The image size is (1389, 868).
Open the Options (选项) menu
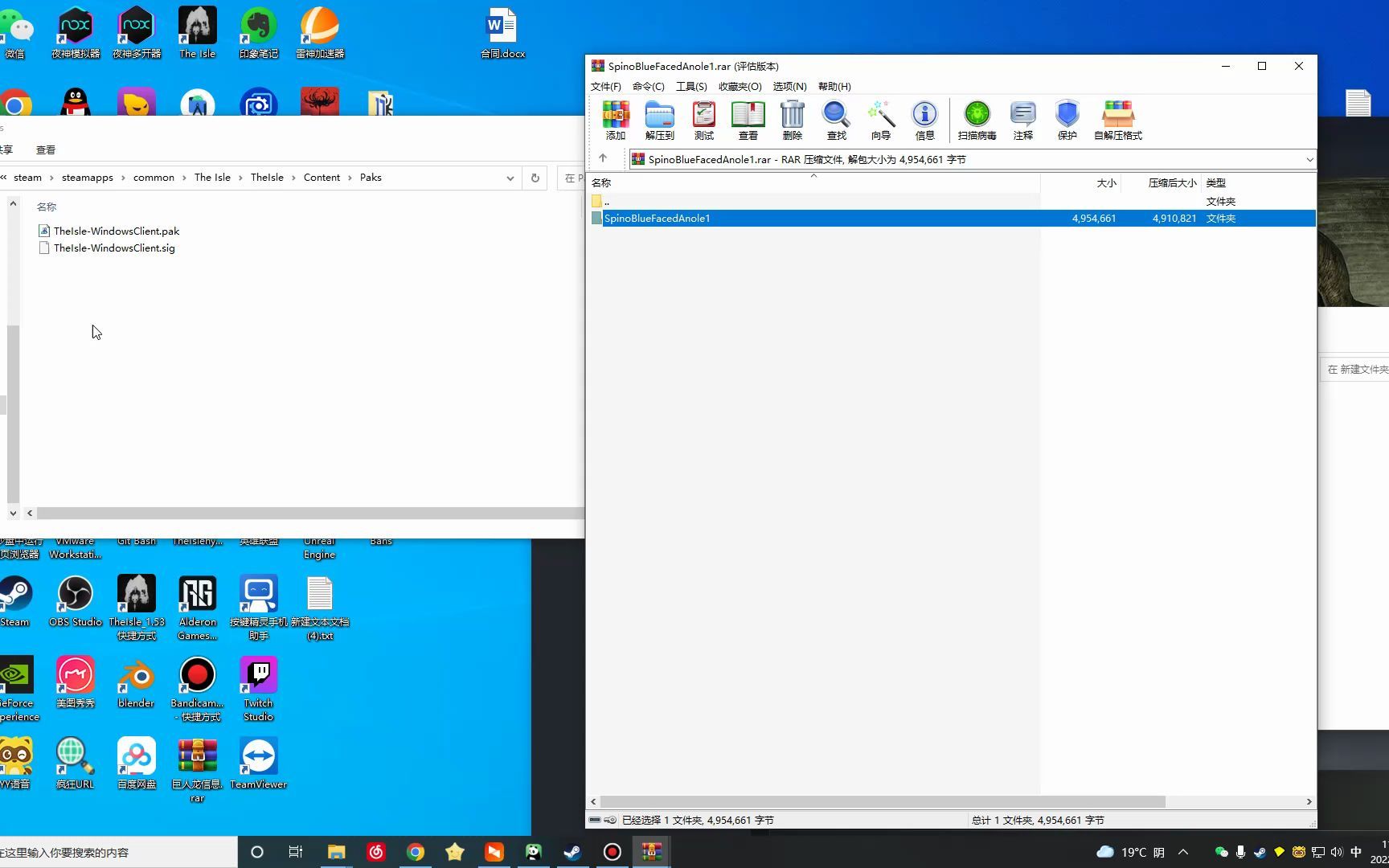click(x=789, y=86)
